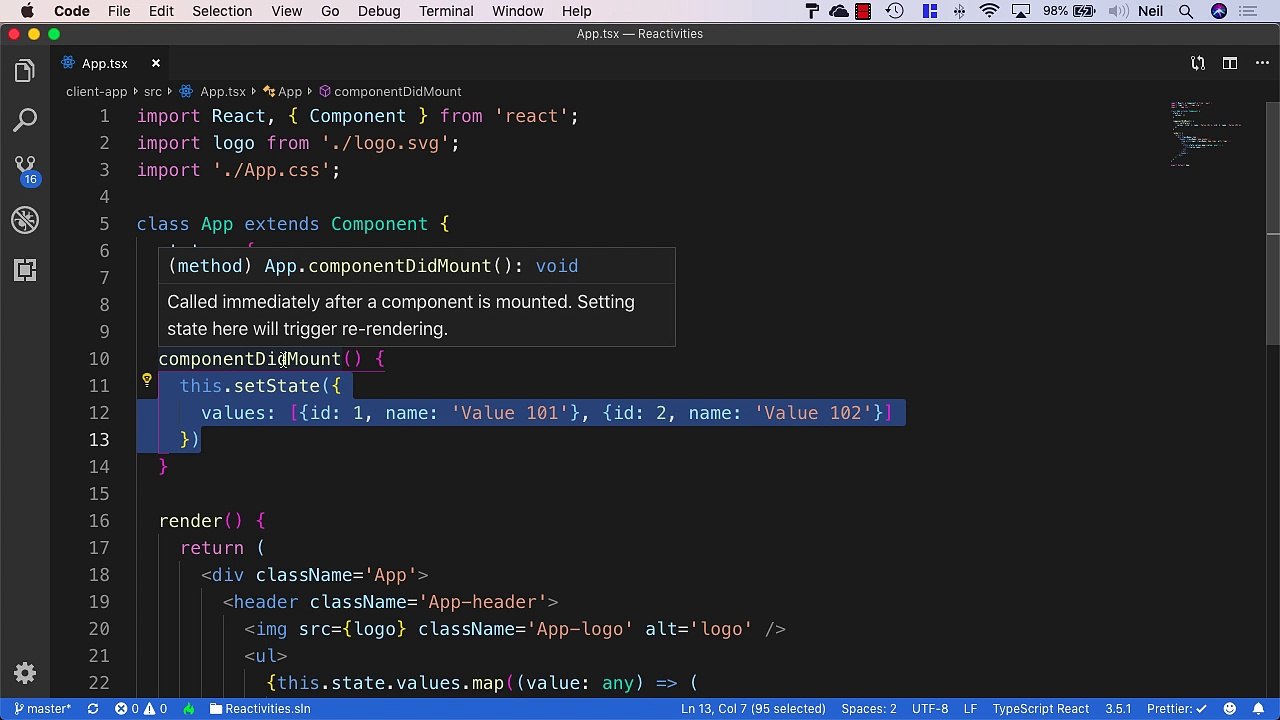Image resolution: width=1280 pixels, height=720 pixels.
Task: Open the Manage gear icon
Action: pyautogui.click(x=25, y=673)
